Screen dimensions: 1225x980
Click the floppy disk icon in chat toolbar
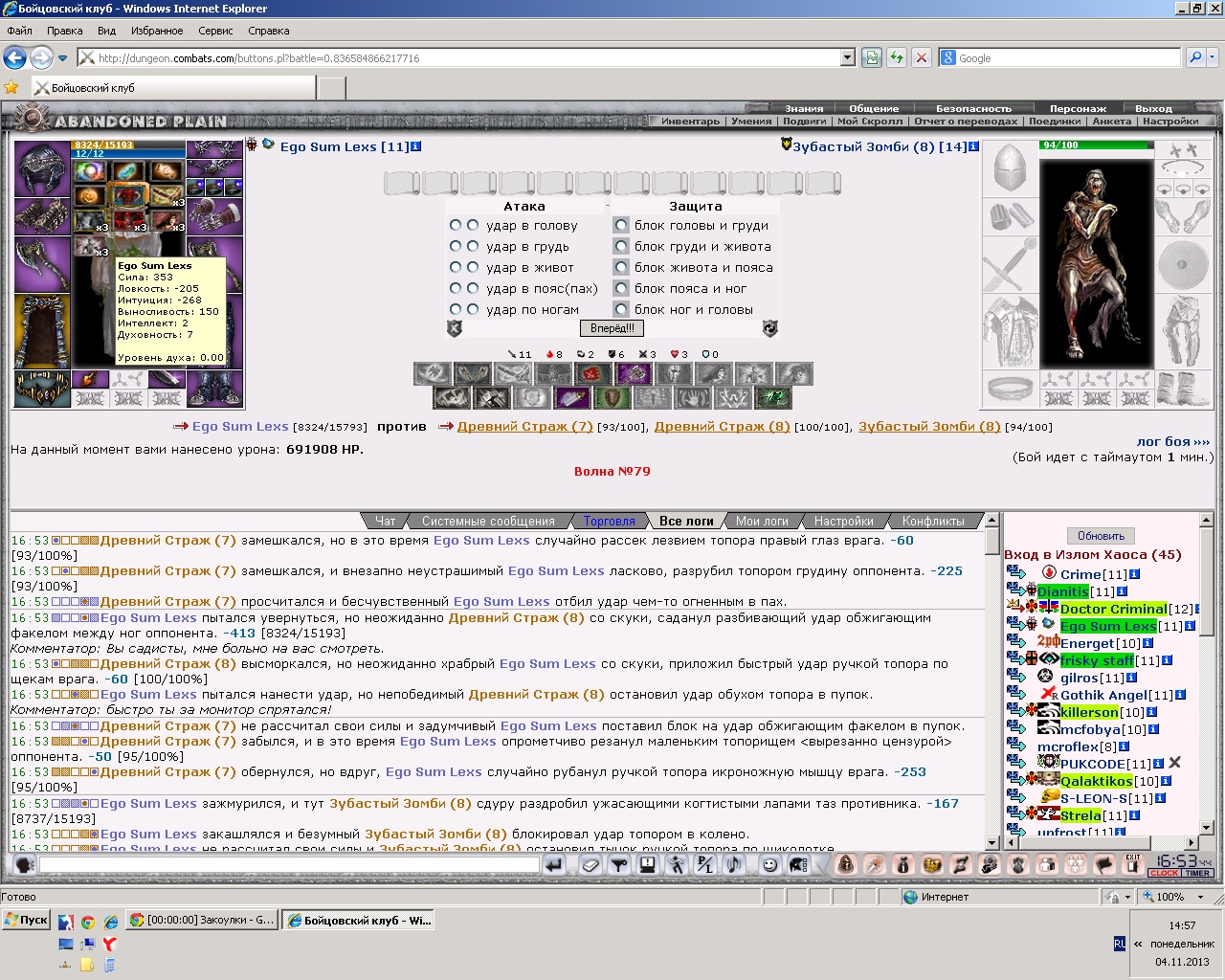[648, 865]
